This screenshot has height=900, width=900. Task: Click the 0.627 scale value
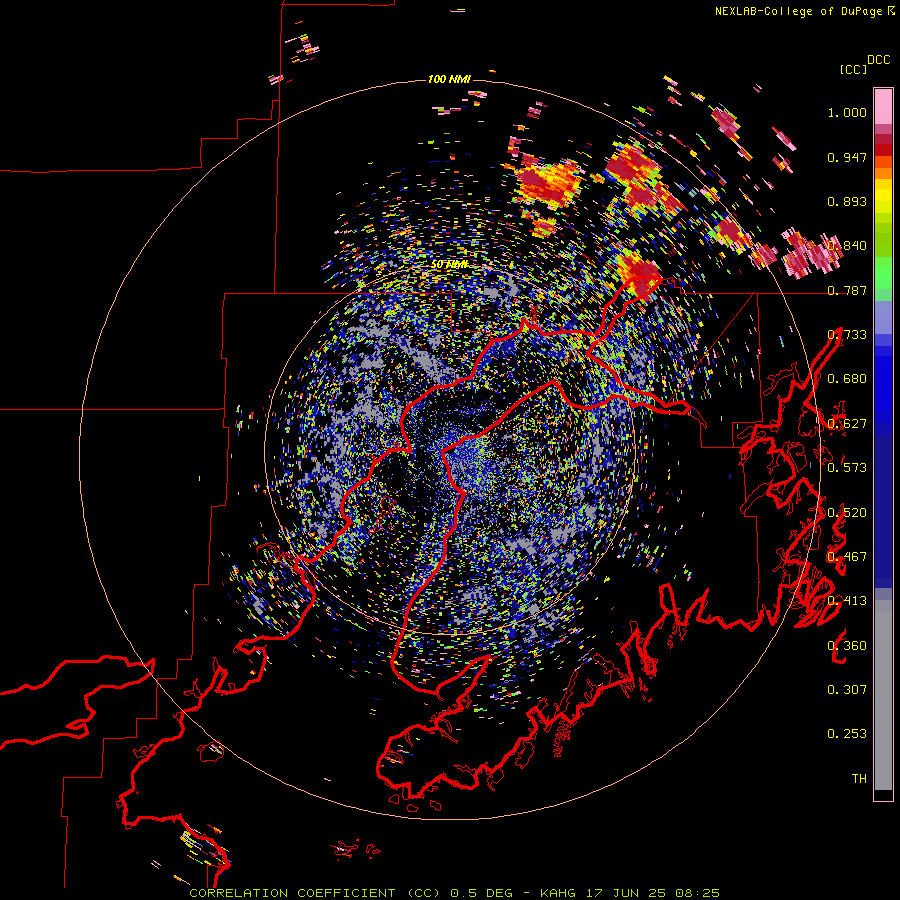point(847,424)
